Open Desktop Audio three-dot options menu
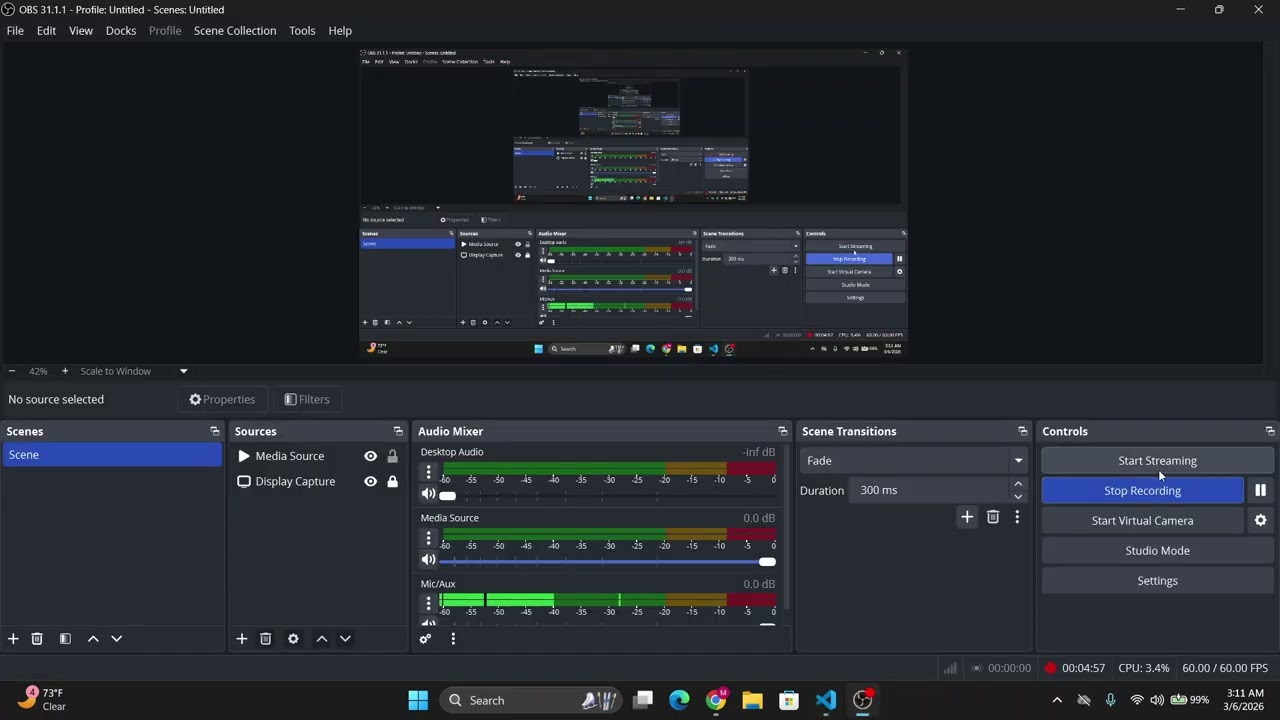Image resolution: width=1280 pixels, height=720 pixels. coord(428,472)
